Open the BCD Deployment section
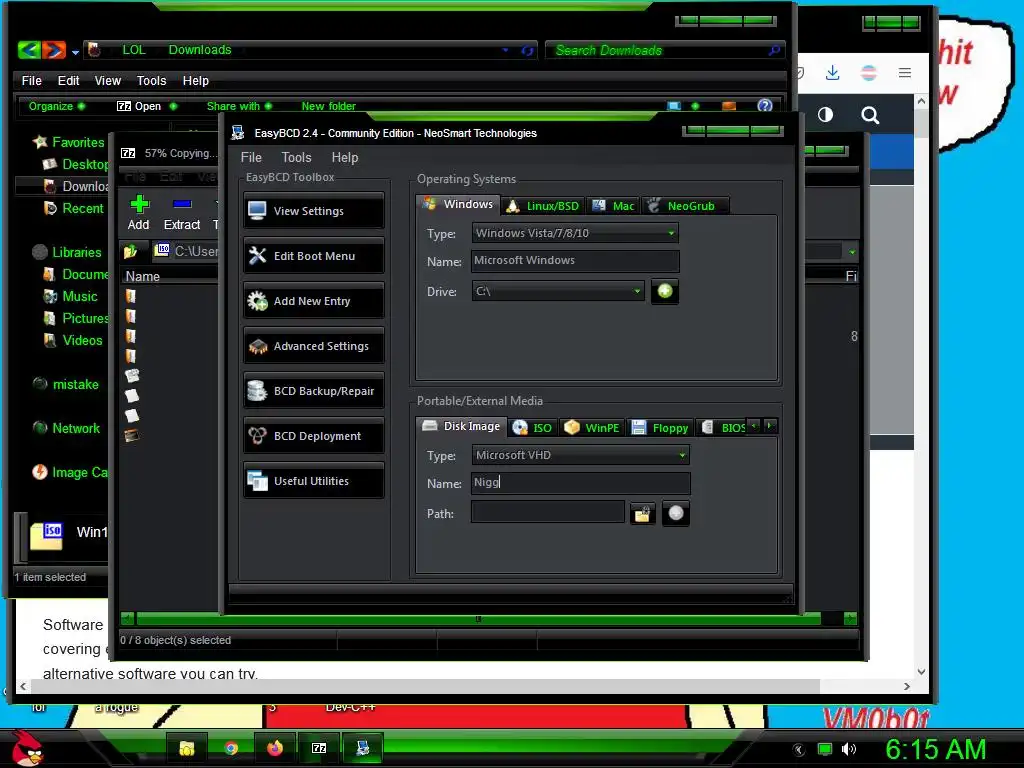 [x=313, y=436]
